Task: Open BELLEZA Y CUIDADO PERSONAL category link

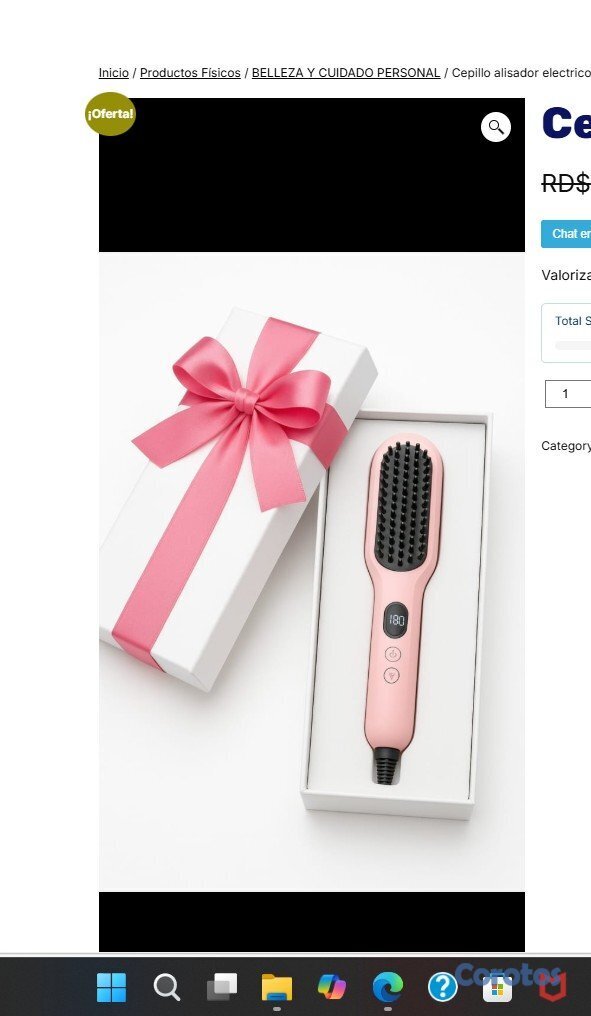Action: 346,73
